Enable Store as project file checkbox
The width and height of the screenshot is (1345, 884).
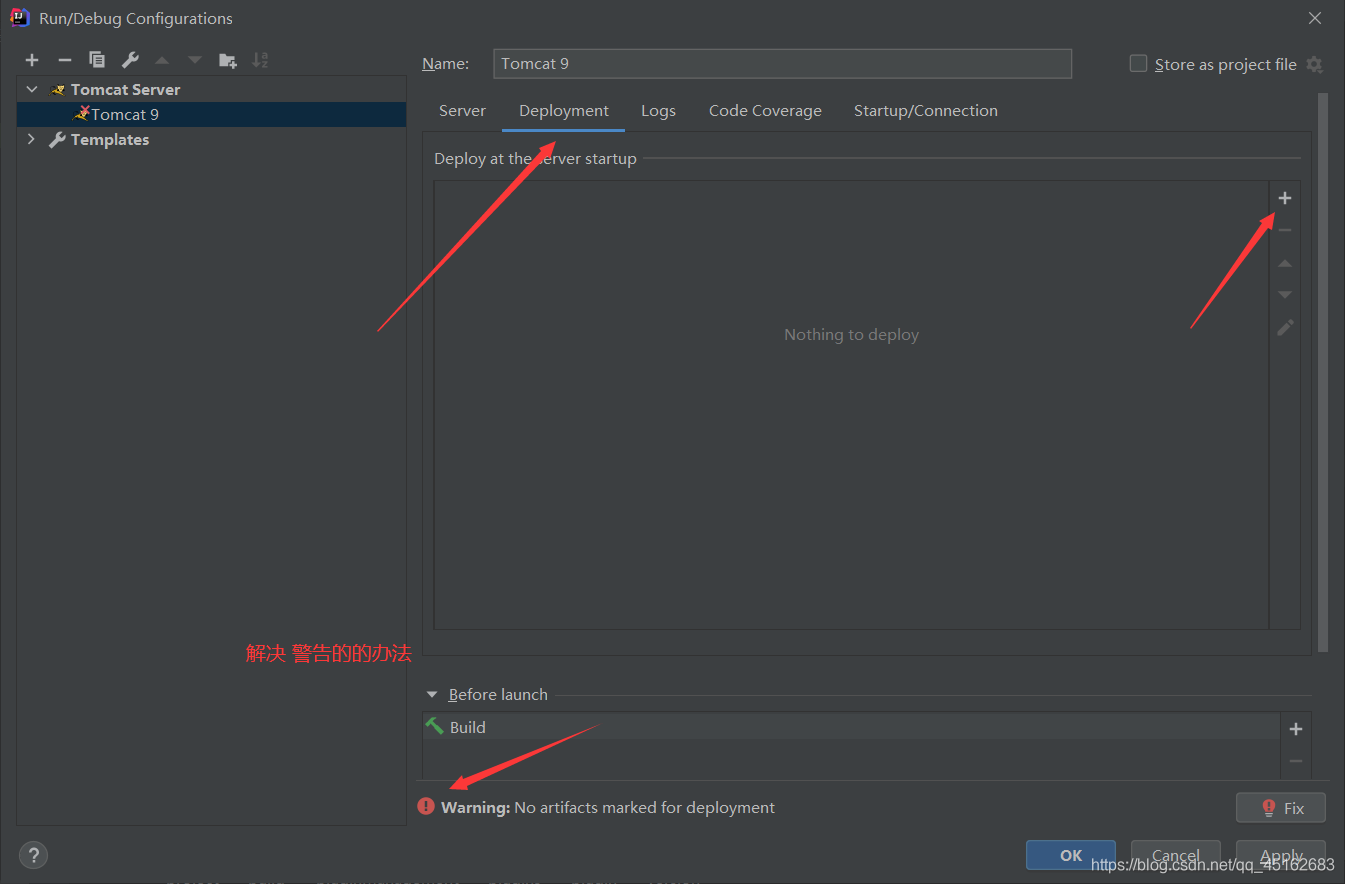point(1138,64)
